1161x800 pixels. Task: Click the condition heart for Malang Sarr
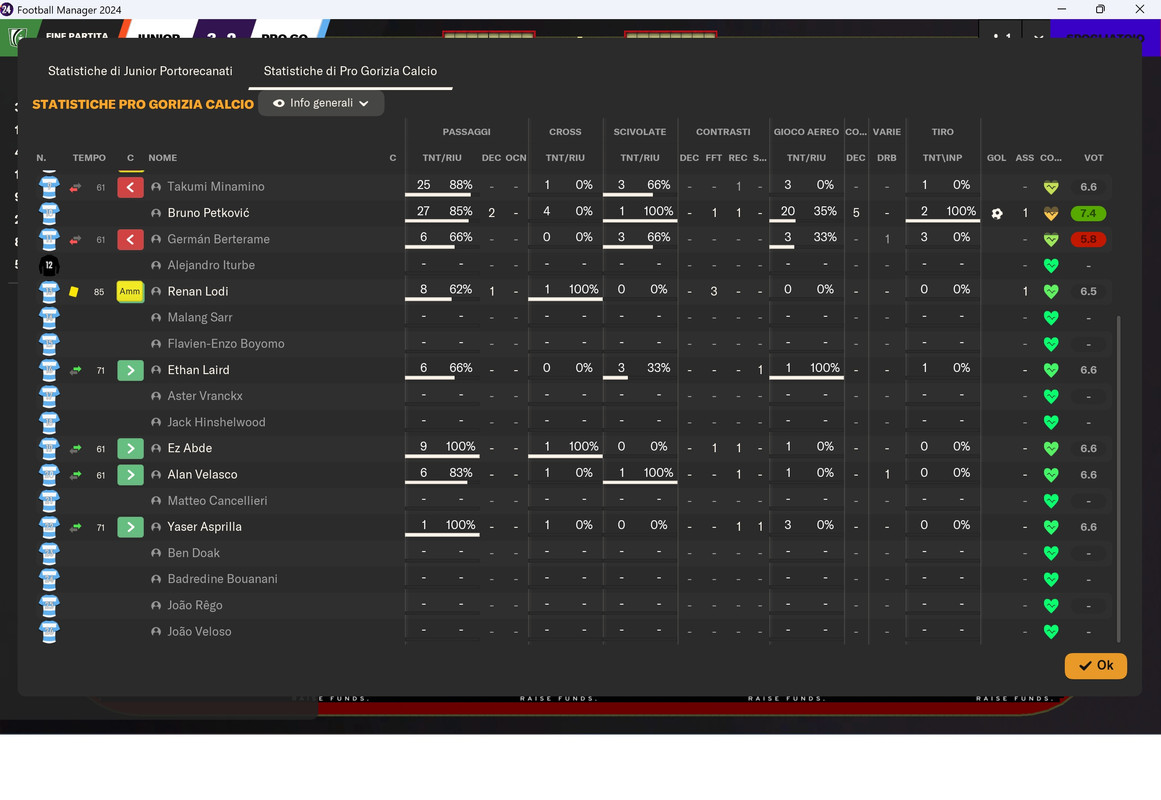(1051, 318)
